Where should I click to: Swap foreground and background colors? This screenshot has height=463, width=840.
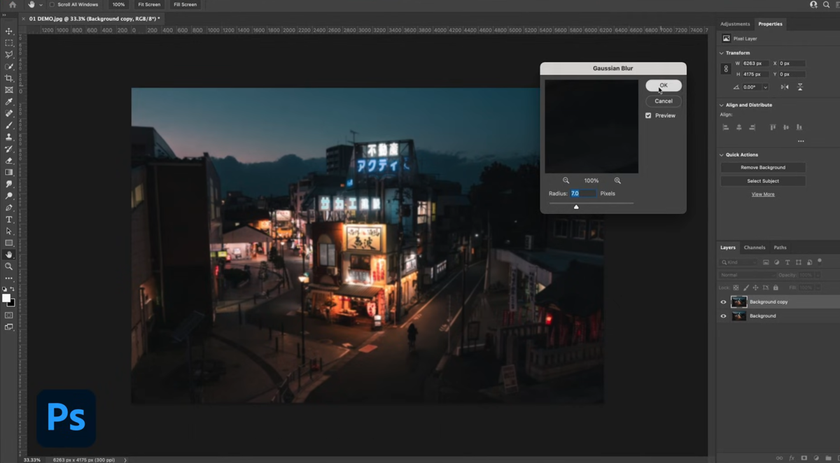pos(12,289)
